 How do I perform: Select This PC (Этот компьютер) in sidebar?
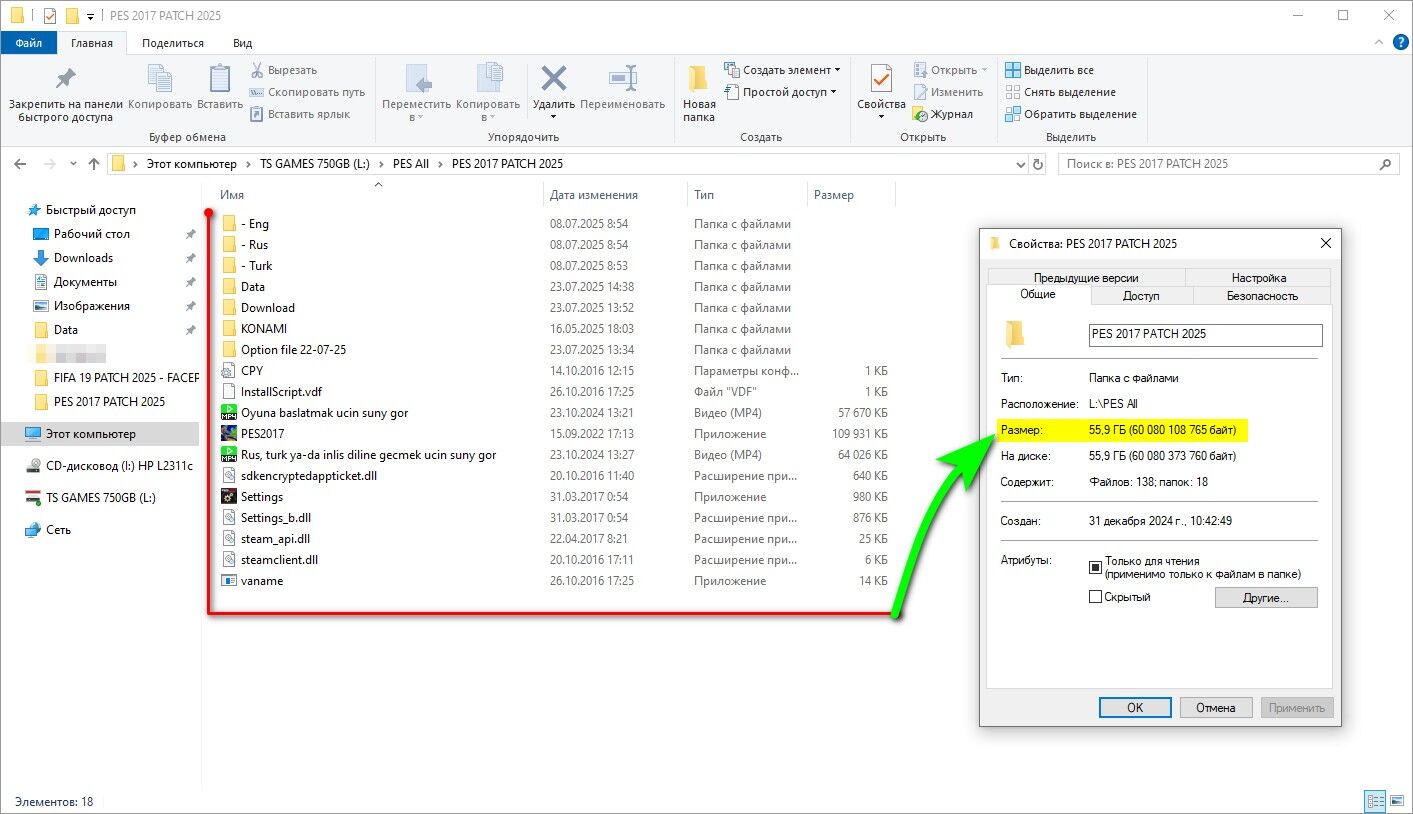click(x=90, y=434)
